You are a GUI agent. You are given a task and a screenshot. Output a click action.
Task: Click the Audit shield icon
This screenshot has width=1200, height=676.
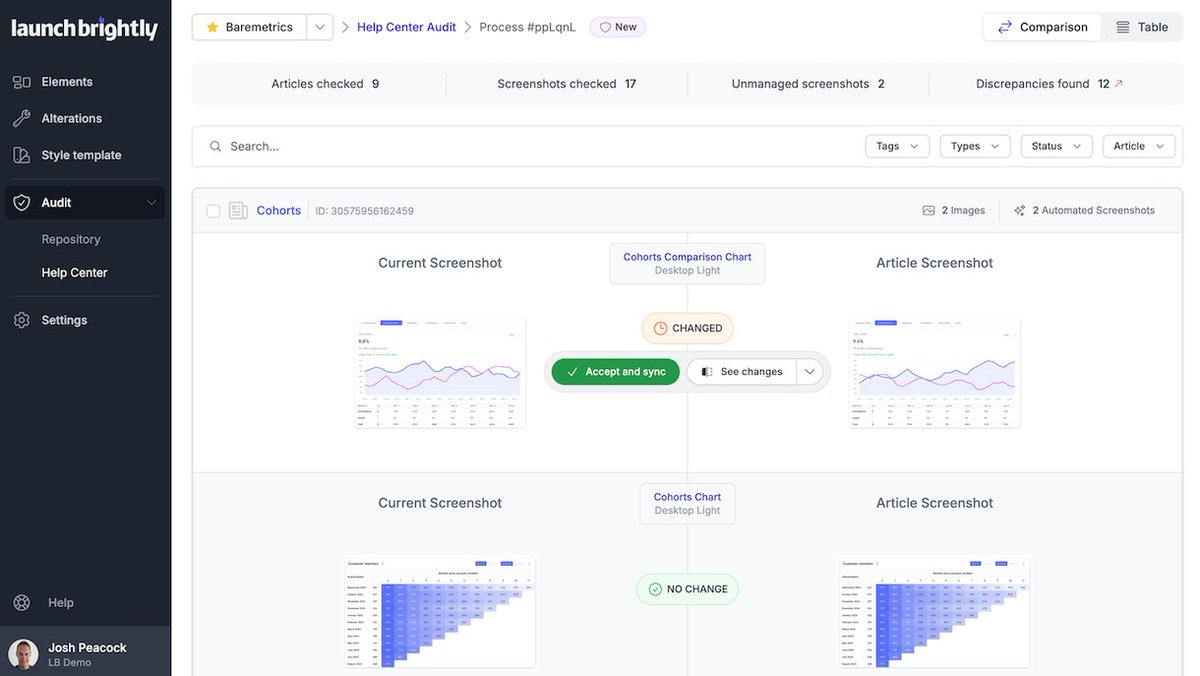click(x=21, y=202)
